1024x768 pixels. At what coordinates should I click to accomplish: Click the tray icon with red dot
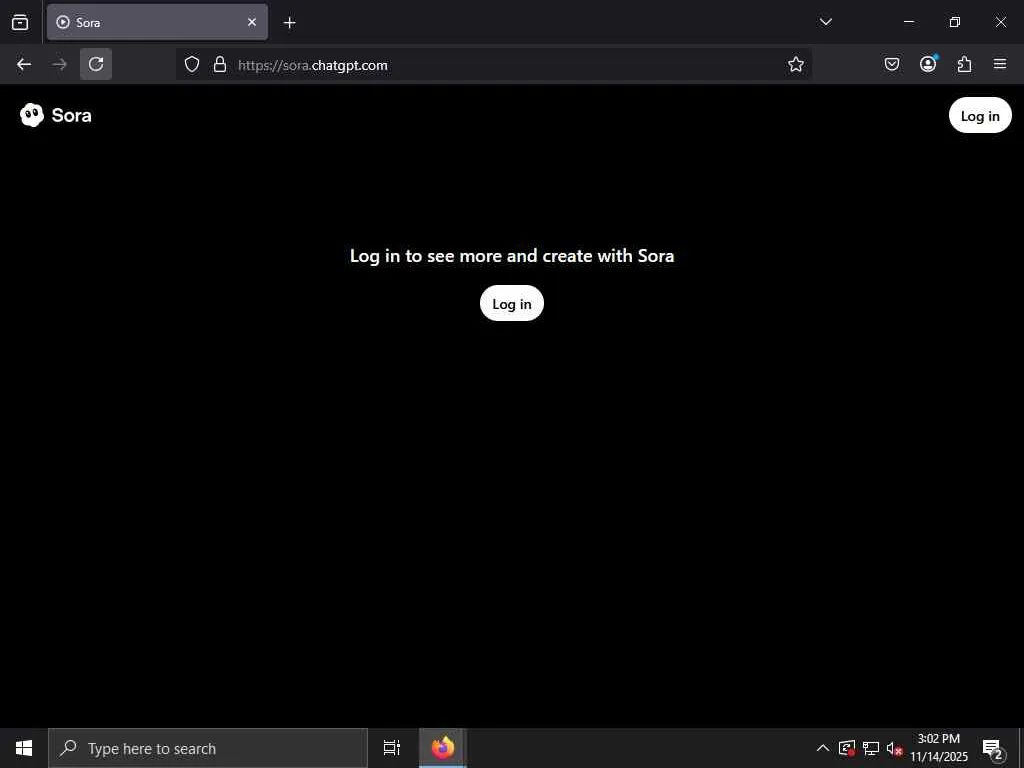(847, 748)
